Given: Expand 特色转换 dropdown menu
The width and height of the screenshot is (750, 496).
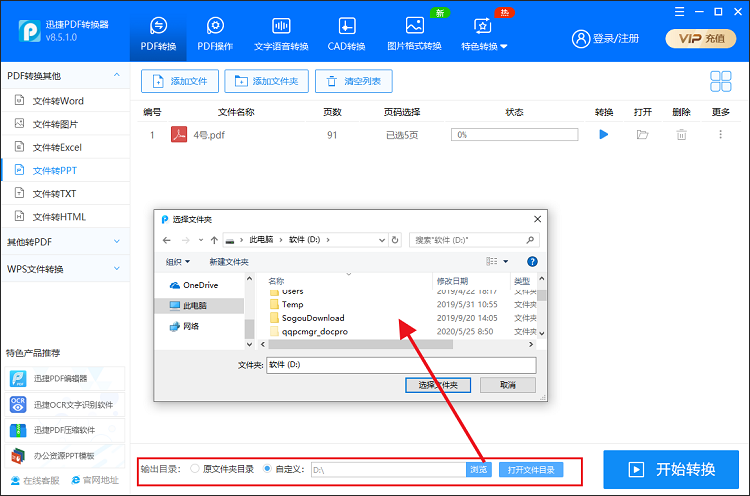Looking at the screenshot, I should (x=484, y=34).
